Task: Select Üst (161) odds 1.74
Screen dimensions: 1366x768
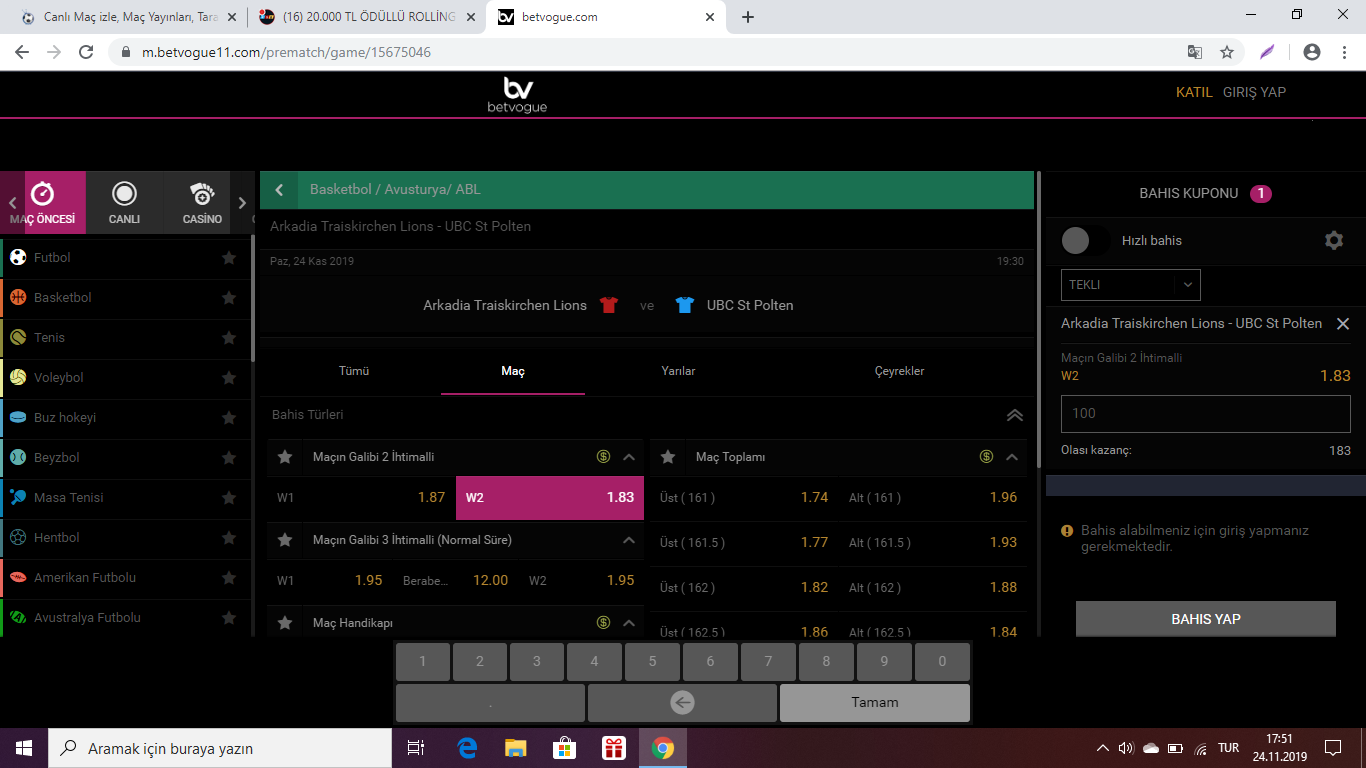Action: coord(745,497)
